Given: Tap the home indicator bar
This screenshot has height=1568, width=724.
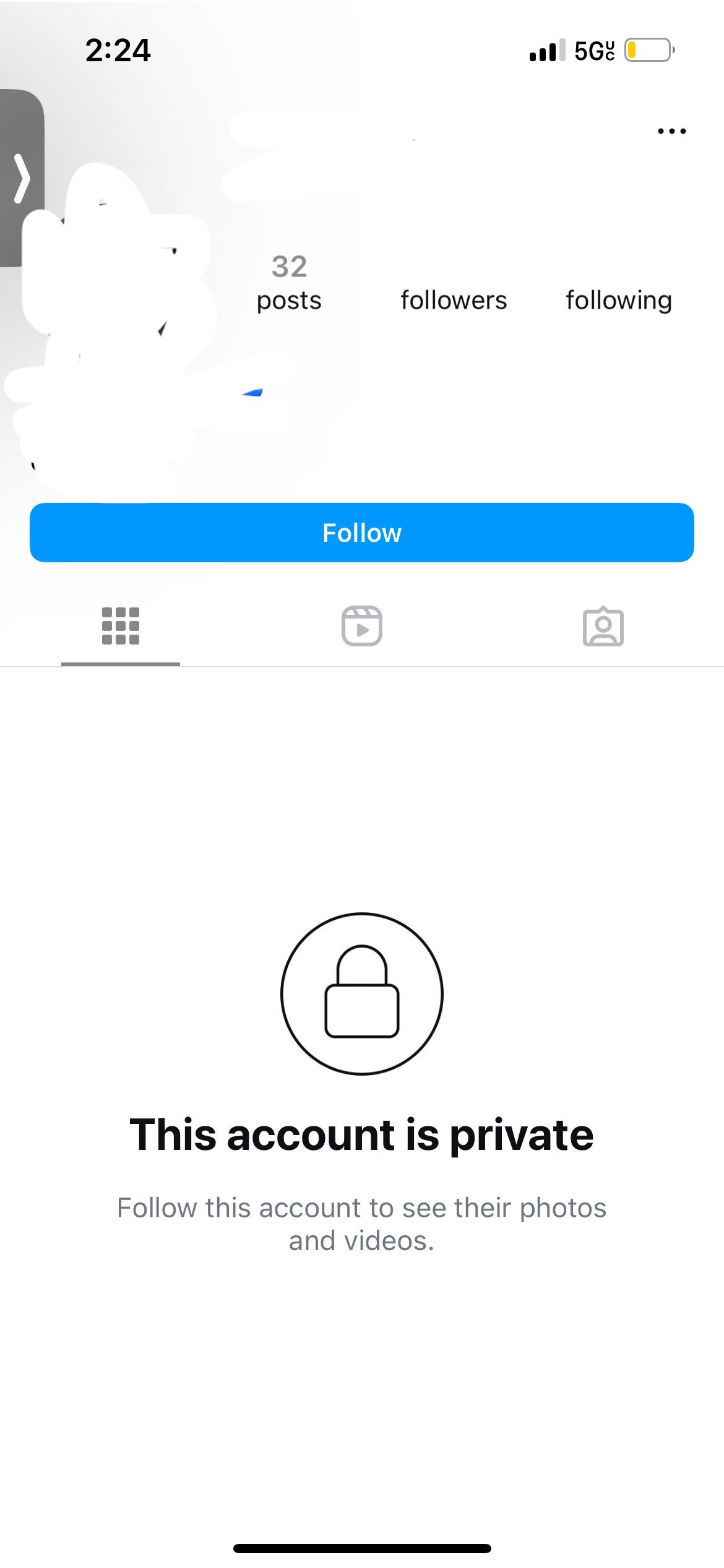Looking at the screenshot, I should 362,1548.
